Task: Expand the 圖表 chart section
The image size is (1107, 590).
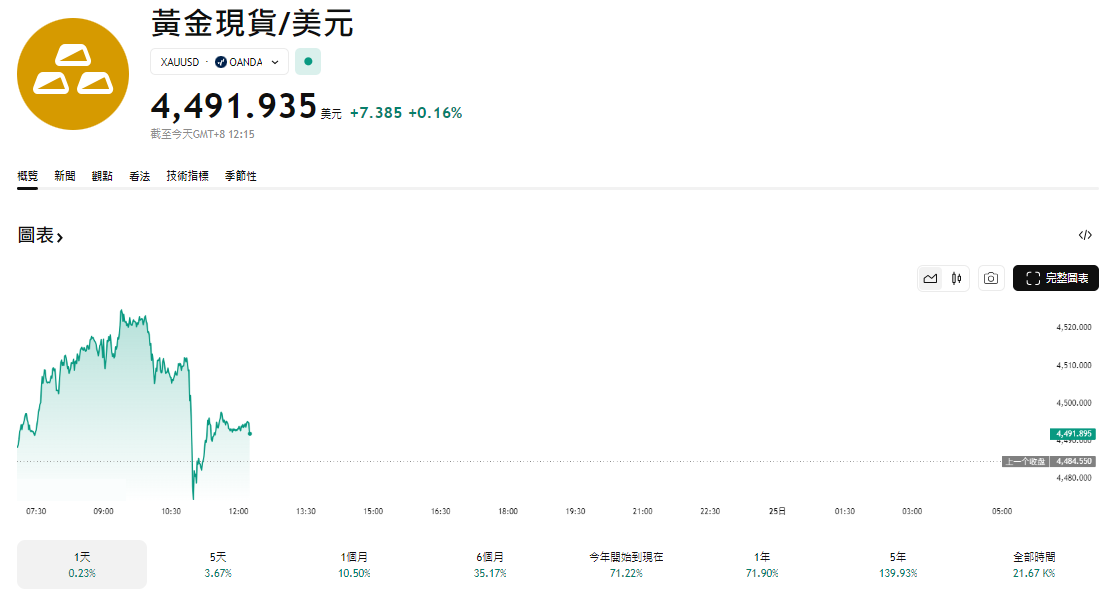Action: click(x=40, y=236)
